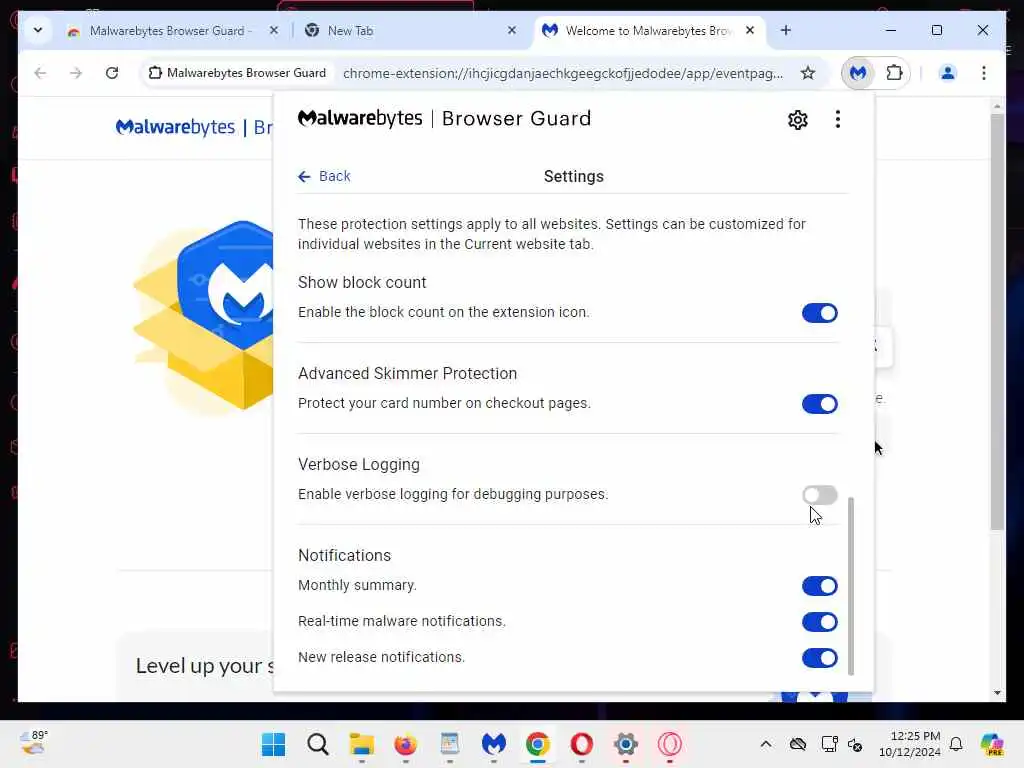This screenshot has height=768, width=1024.
Task: Close the Welcome to Malwarebytes tab
Action: point(750,30)
